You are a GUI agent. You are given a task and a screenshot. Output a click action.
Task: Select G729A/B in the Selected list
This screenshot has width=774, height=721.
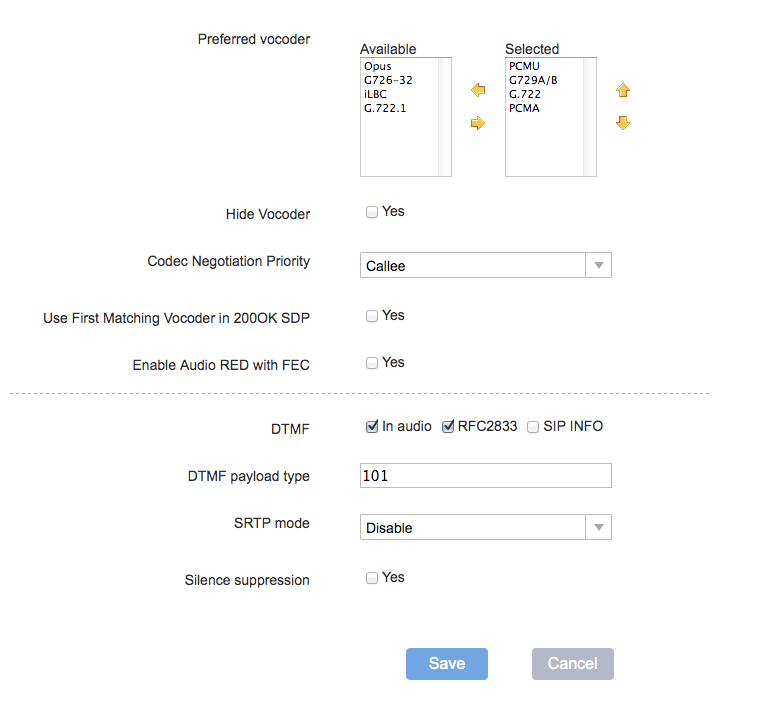pos(533,80)
